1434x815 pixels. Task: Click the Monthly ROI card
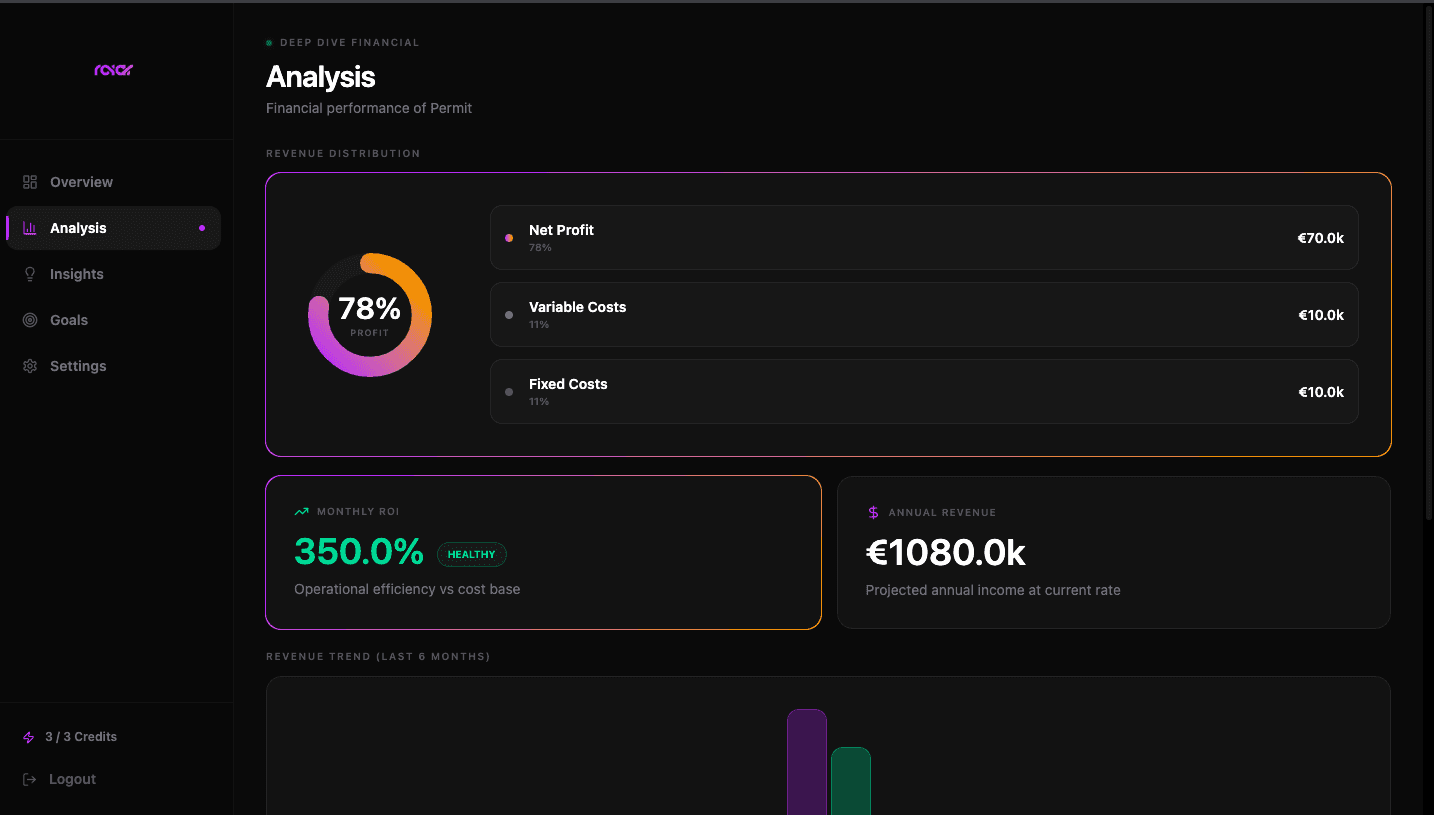[543, 552]
